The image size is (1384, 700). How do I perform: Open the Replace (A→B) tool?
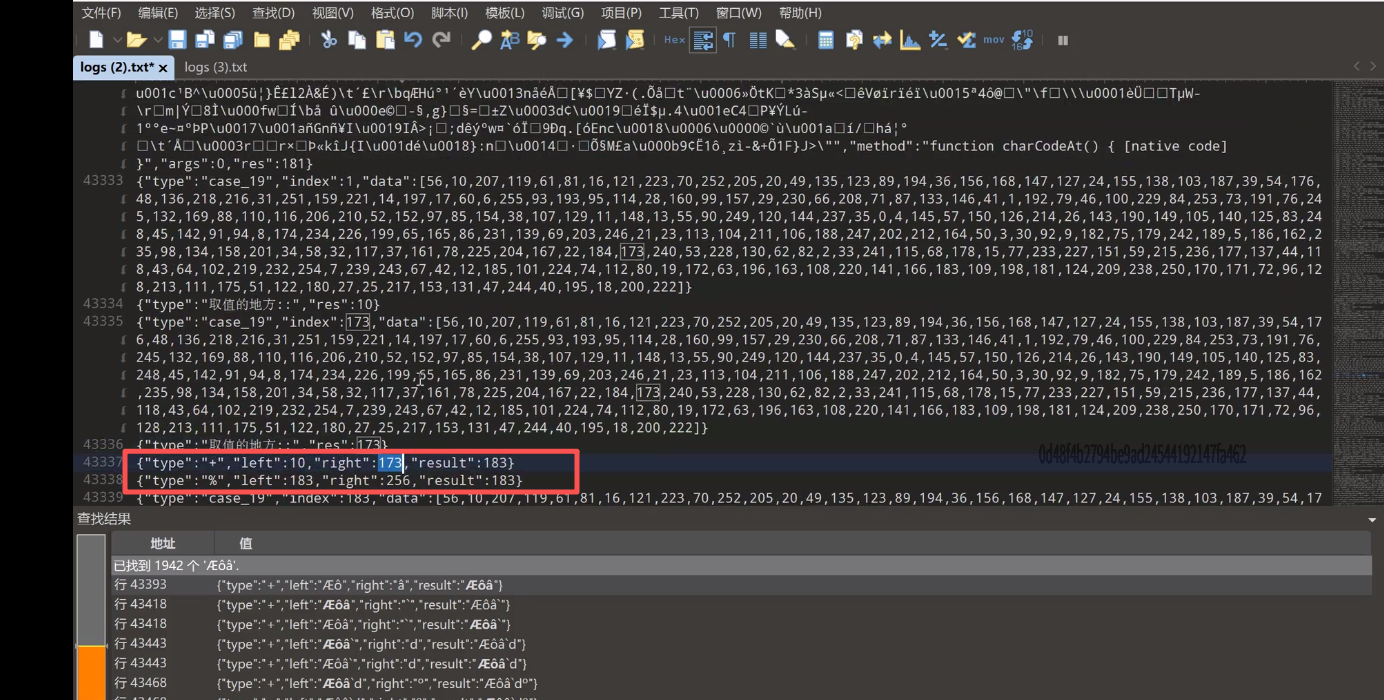tap(509, 40)
